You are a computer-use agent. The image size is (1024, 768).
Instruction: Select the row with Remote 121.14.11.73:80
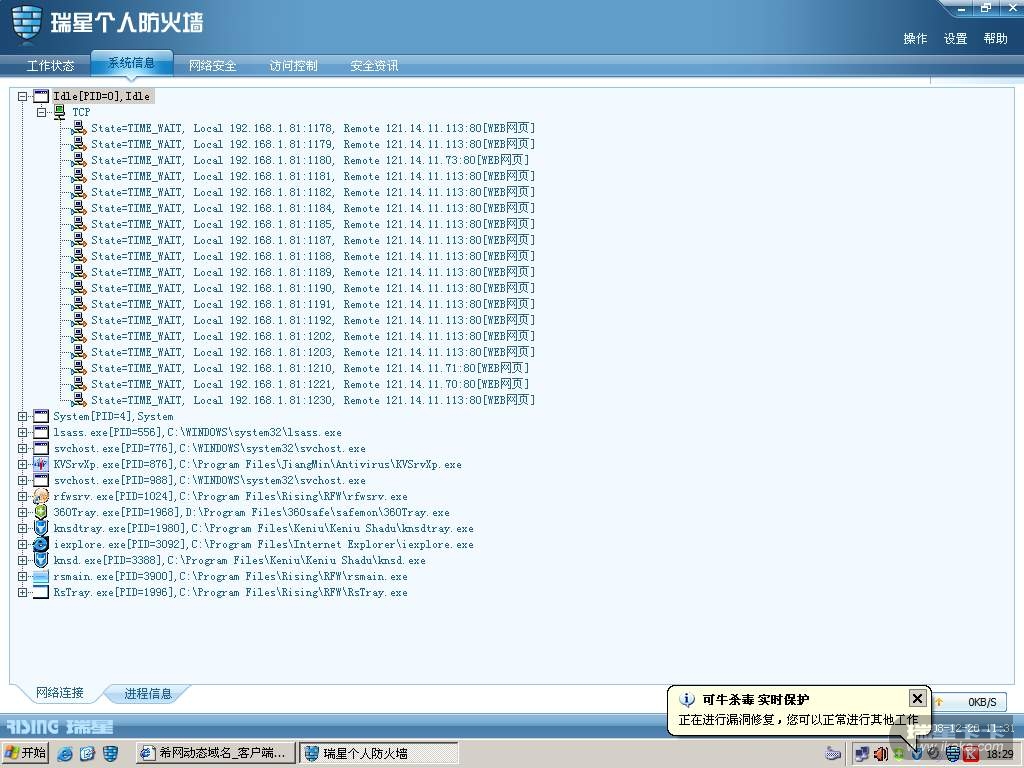click(x=310, y=160)
